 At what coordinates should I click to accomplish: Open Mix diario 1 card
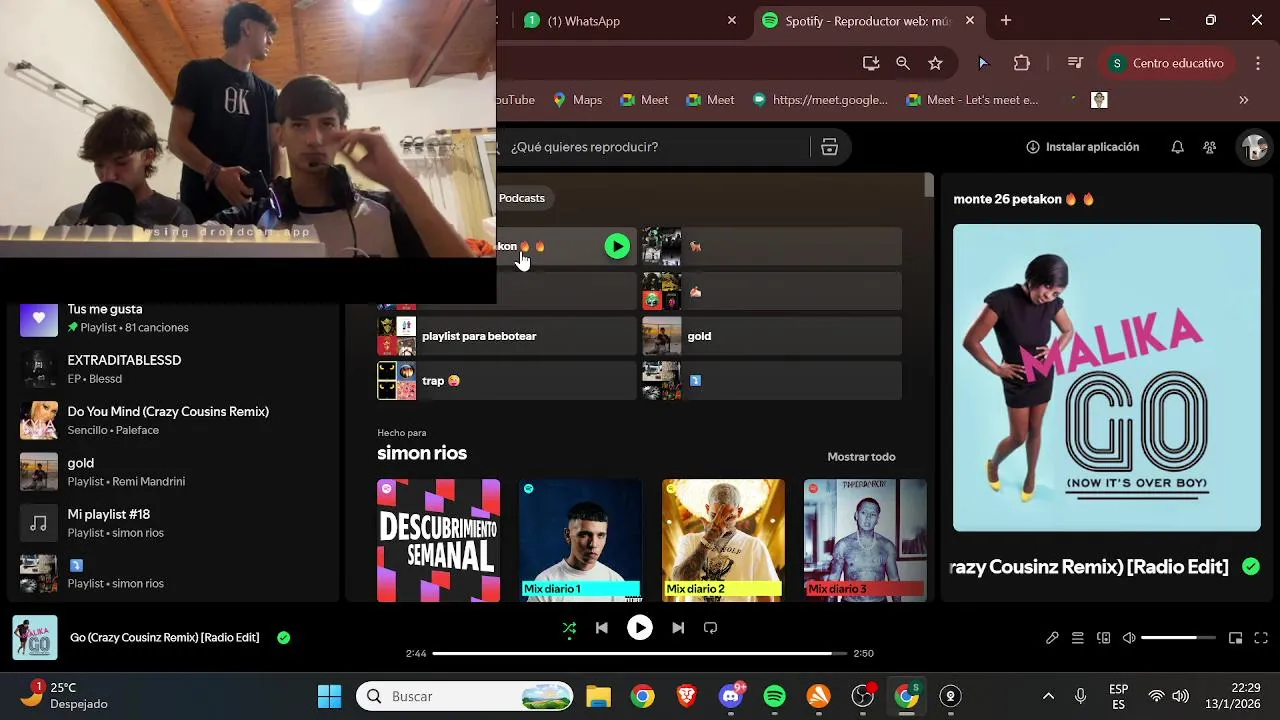coord(580,540)
